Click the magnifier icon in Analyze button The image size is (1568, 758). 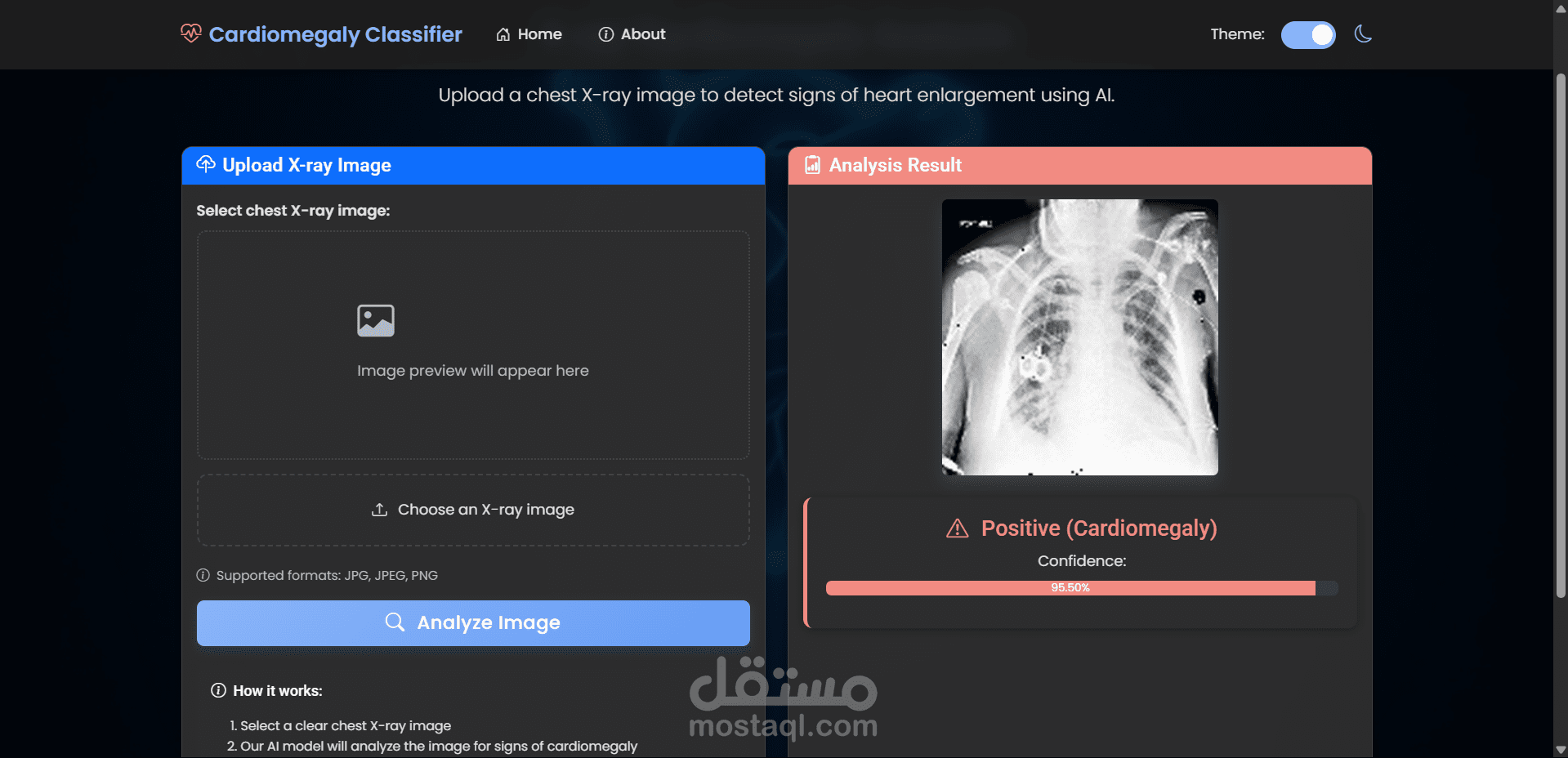point(395,622)
